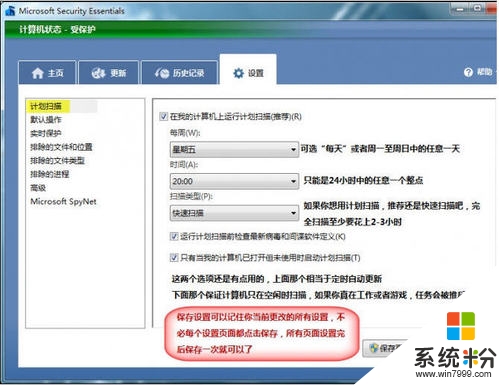Screen dimensions: 499x385
Task: Open the 每周 day dropdown showing 星期五
Action: [x=234, y=149]
